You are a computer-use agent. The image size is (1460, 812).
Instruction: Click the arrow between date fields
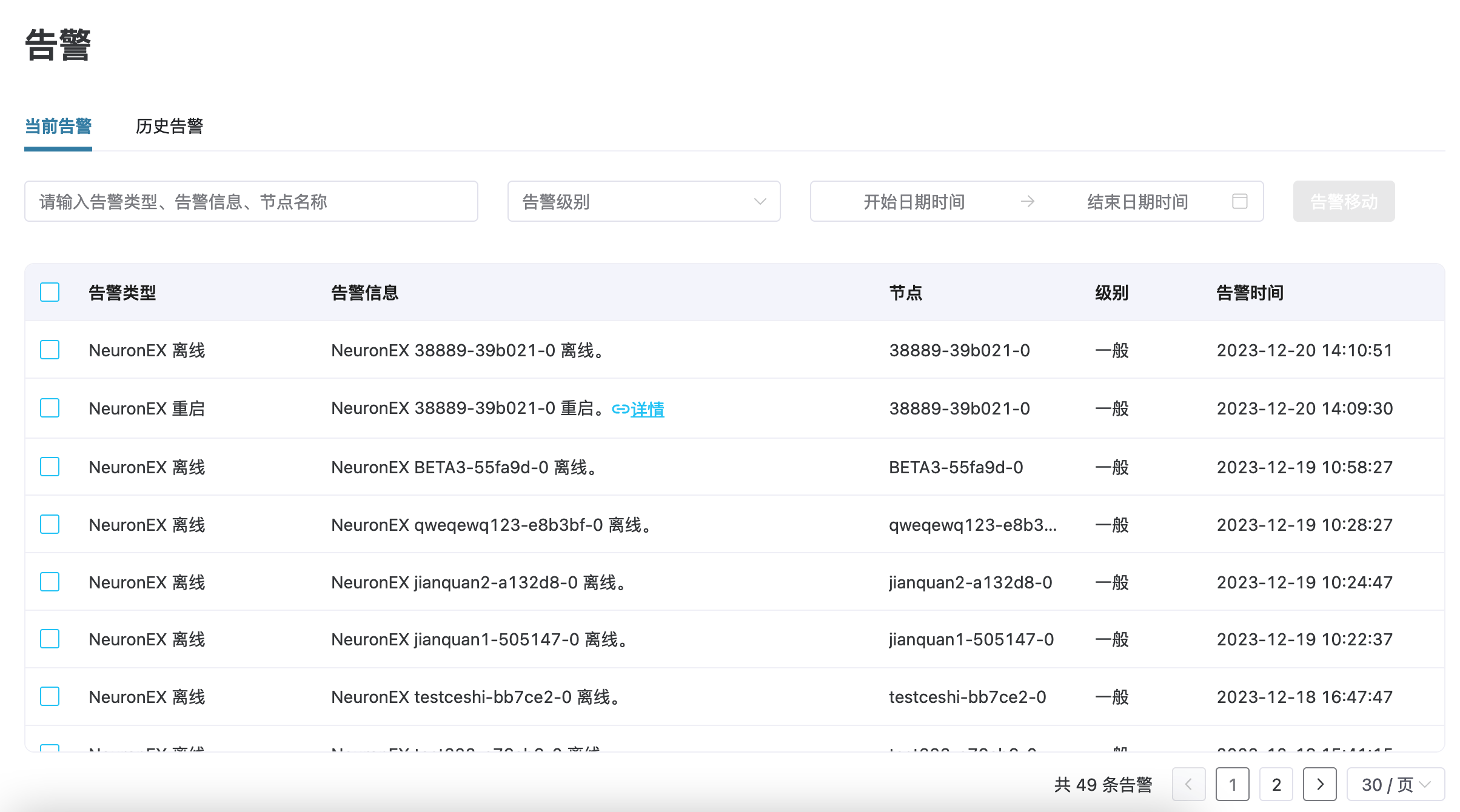1027,201
